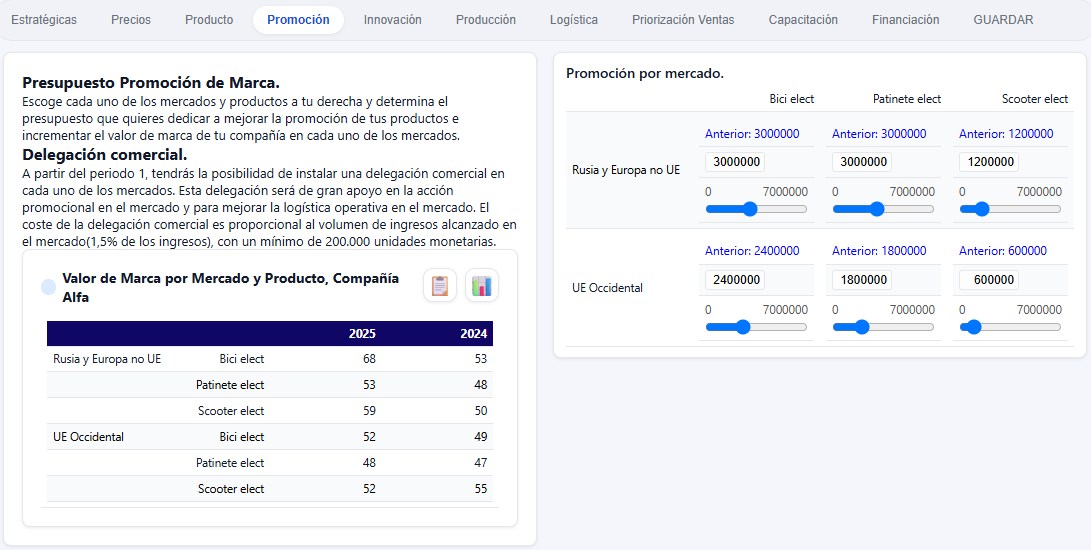Switch to the Estratégicas tab
The height and width of the screenshot is (550, 1091).
[45, 19]
